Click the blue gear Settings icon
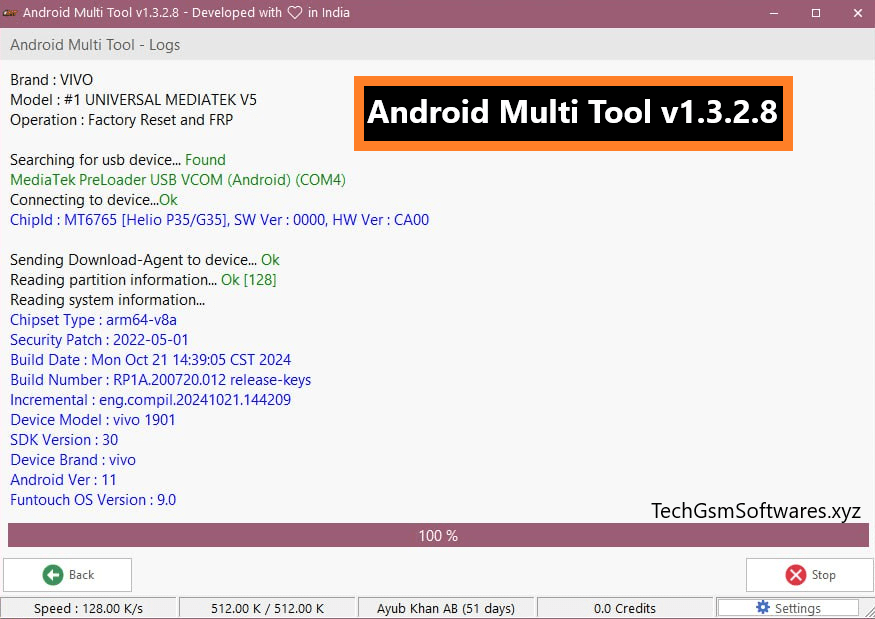The image size is (875, 619). (x=763, y=607)
